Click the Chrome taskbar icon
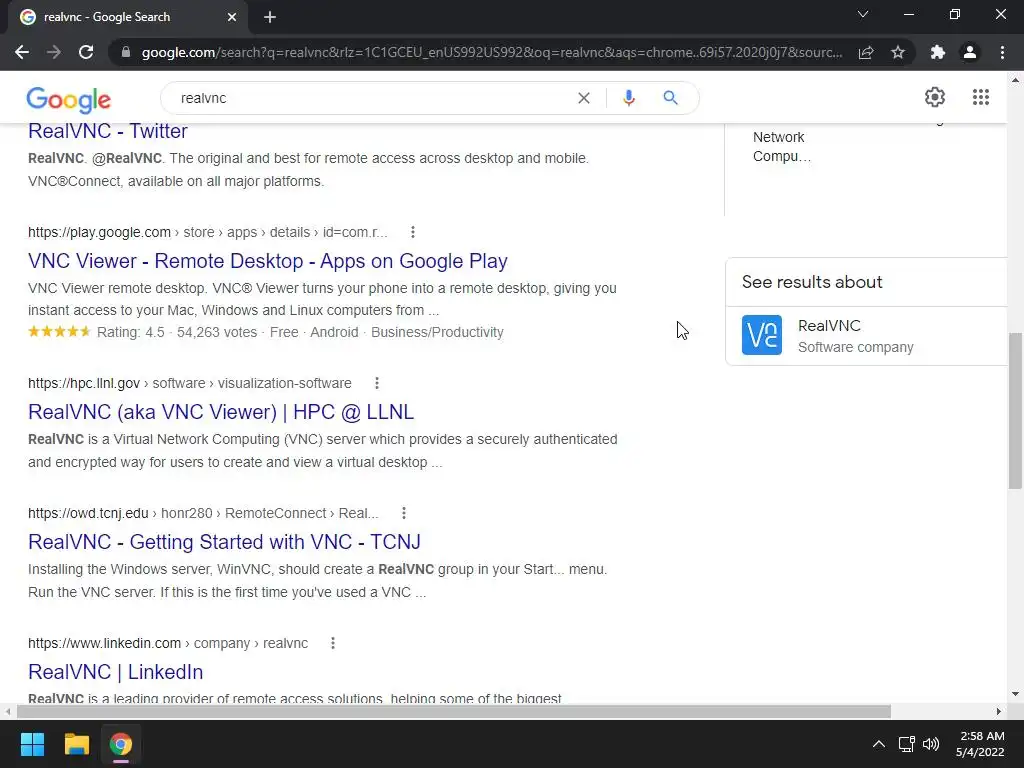 coord(120,744)
